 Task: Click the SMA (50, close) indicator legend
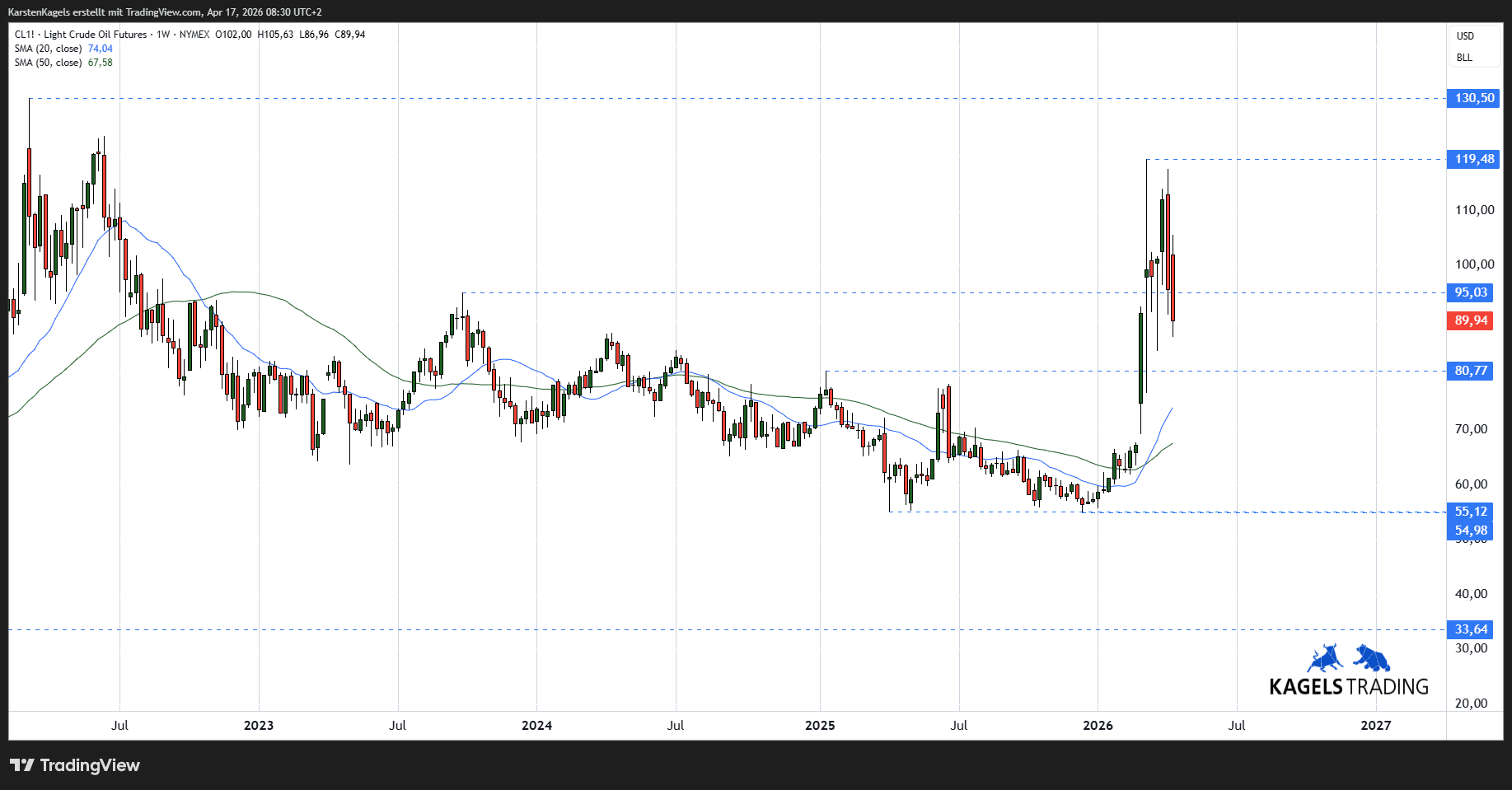click(x=48, y=63)
